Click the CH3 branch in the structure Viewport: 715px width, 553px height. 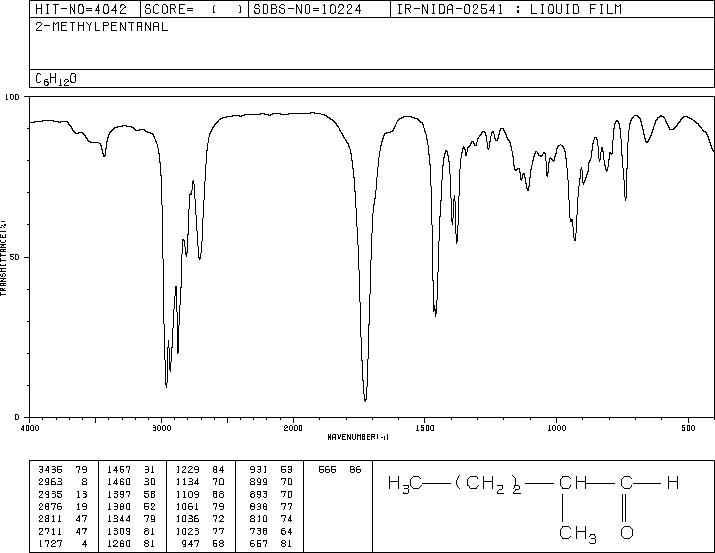pos(577,534)
